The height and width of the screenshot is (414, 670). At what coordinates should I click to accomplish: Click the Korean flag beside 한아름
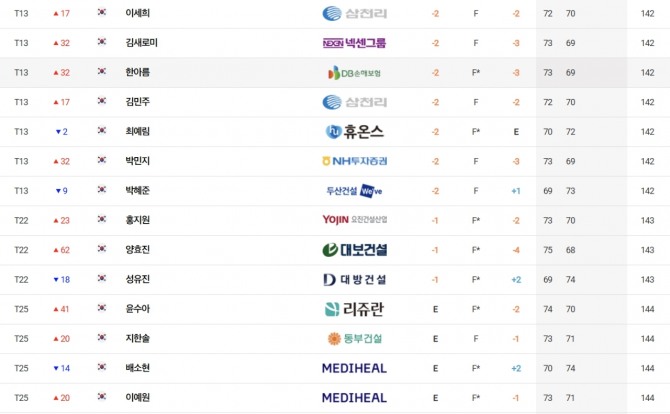point(102,71)
